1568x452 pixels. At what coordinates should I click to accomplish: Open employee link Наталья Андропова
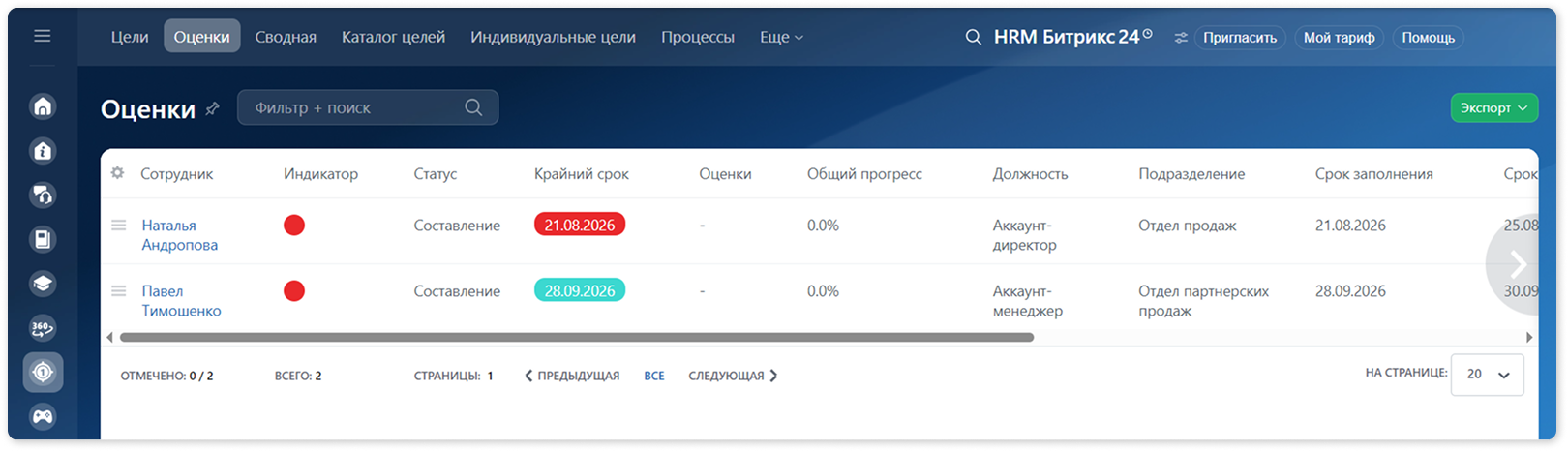coord(180,235)
